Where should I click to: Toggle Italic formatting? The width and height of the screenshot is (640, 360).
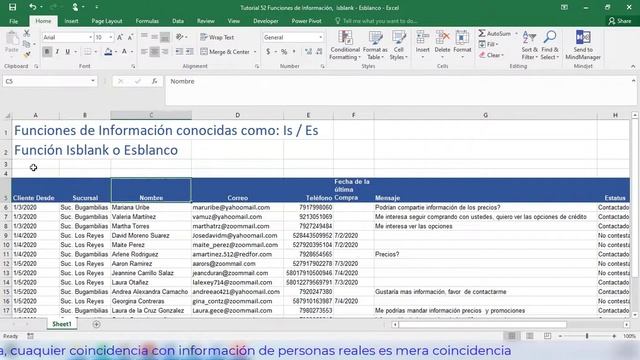[x=57, y=52]
